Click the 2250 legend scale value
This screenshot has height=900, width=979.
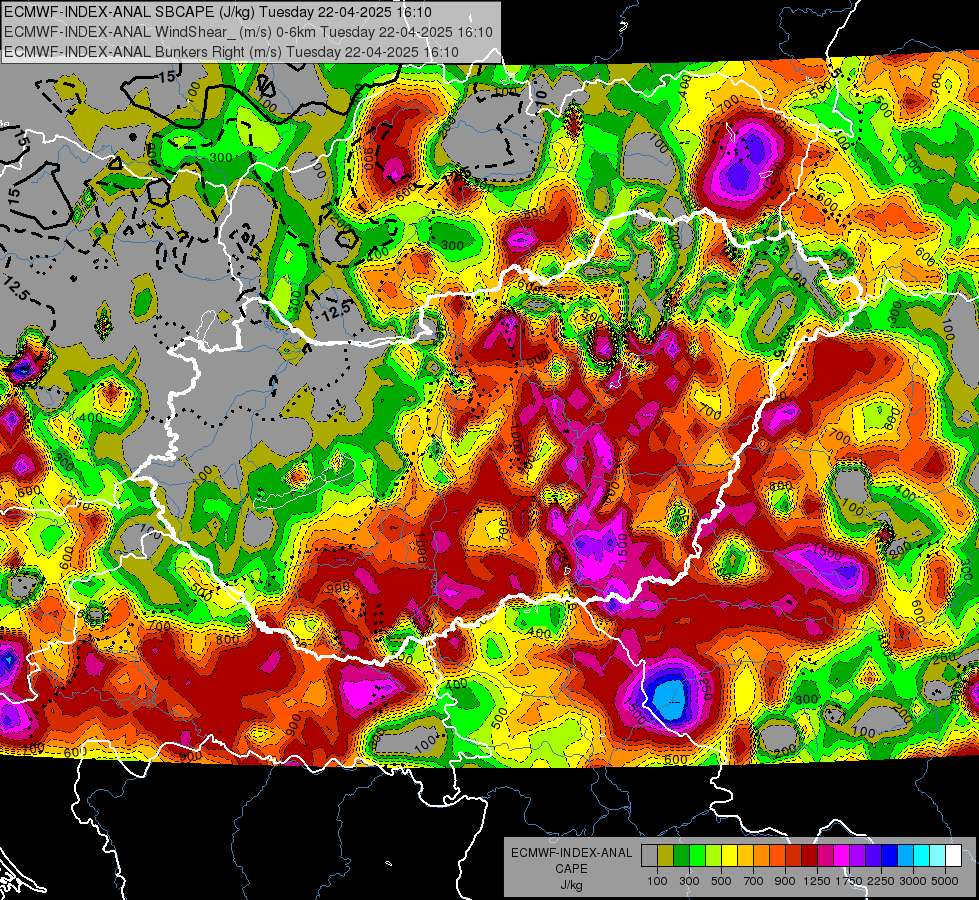click(x=881, y=881)
